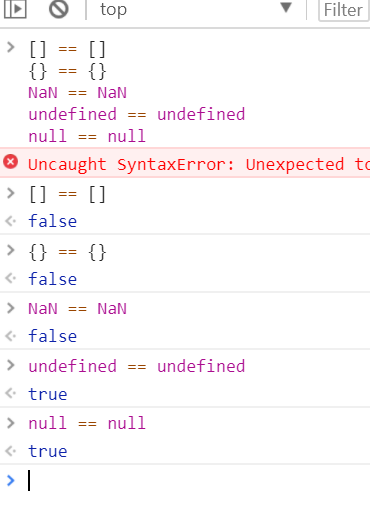
Task: Click the red error icon beside SyntaxError
Action: pyautogui.click(x=11, y=162)
